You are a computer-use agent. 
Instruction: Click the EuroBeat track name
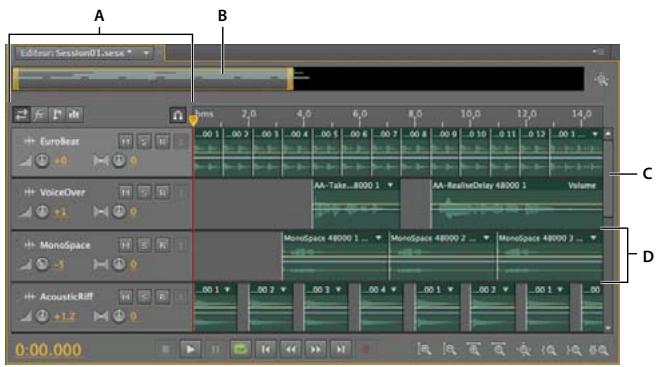[x=59, y=142]
